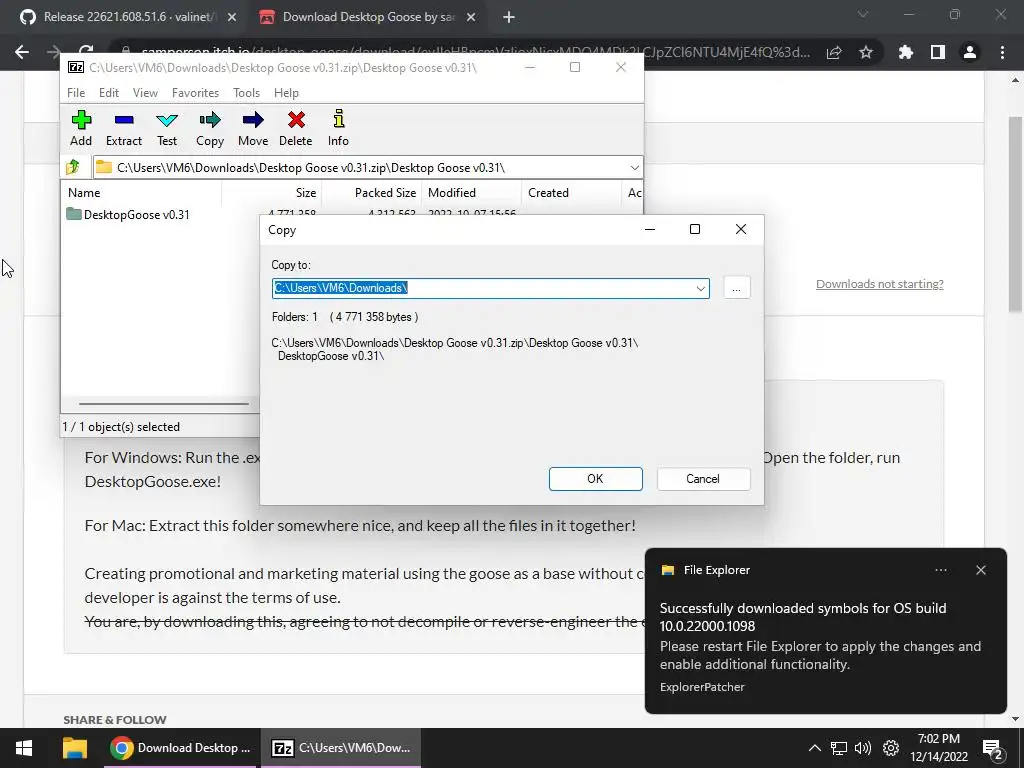Select the Extract toolbar icon

point(123,128)
